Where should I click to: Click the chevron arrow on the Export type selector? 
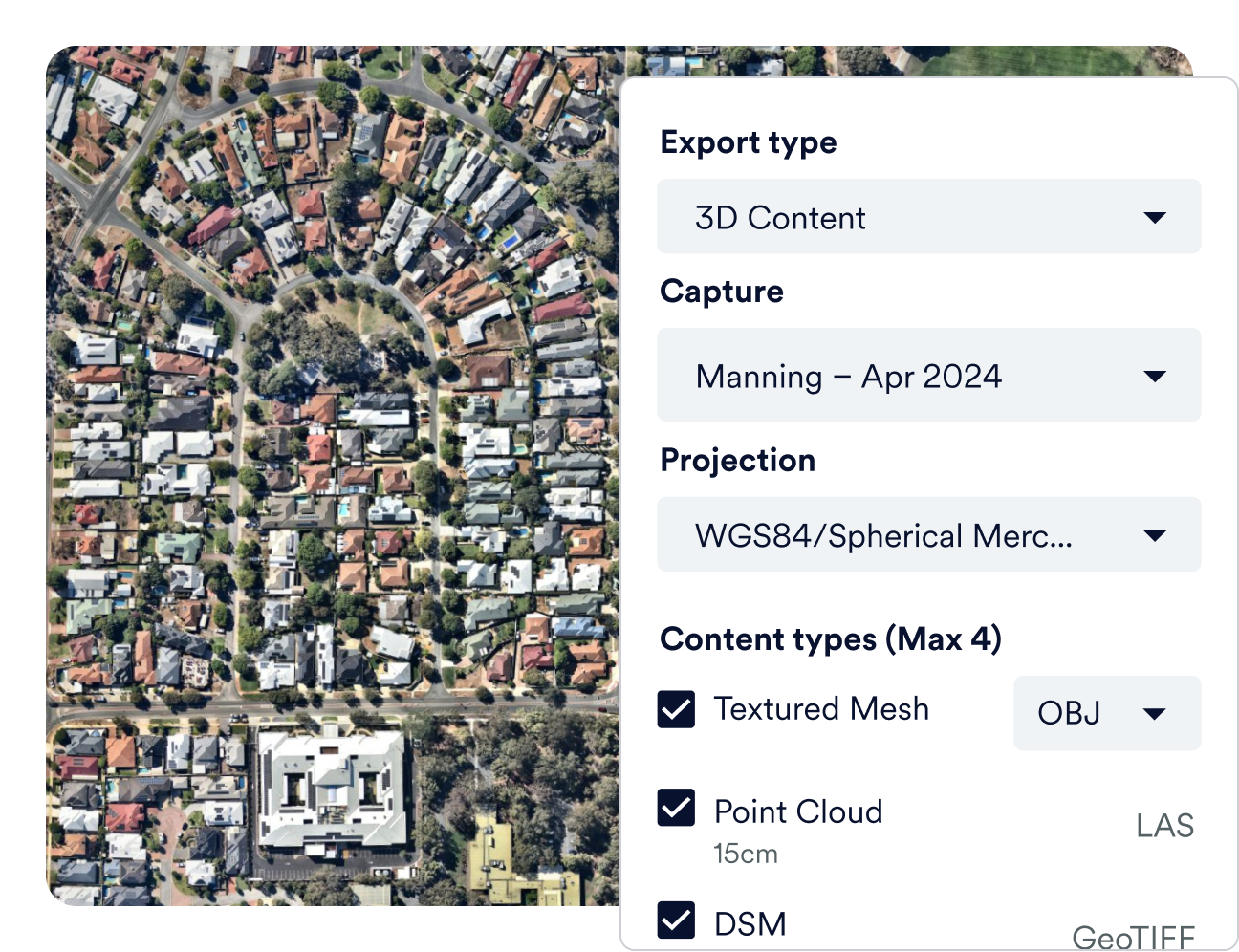pyautogui.click(x=1157, y=217)
